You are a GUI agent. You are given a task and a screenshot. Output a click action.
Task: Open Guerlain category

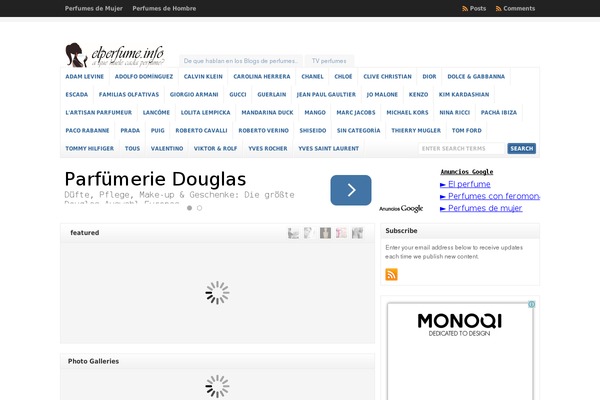tap(272, 95)
